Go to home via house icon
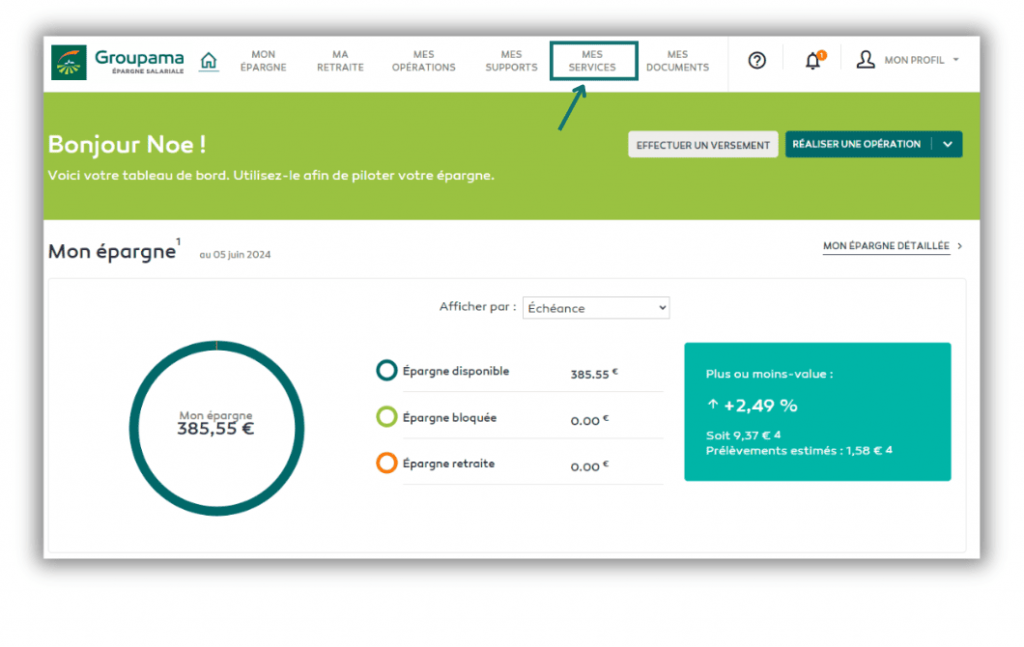This screenshot has width=1024, height=647. [208, 61]
